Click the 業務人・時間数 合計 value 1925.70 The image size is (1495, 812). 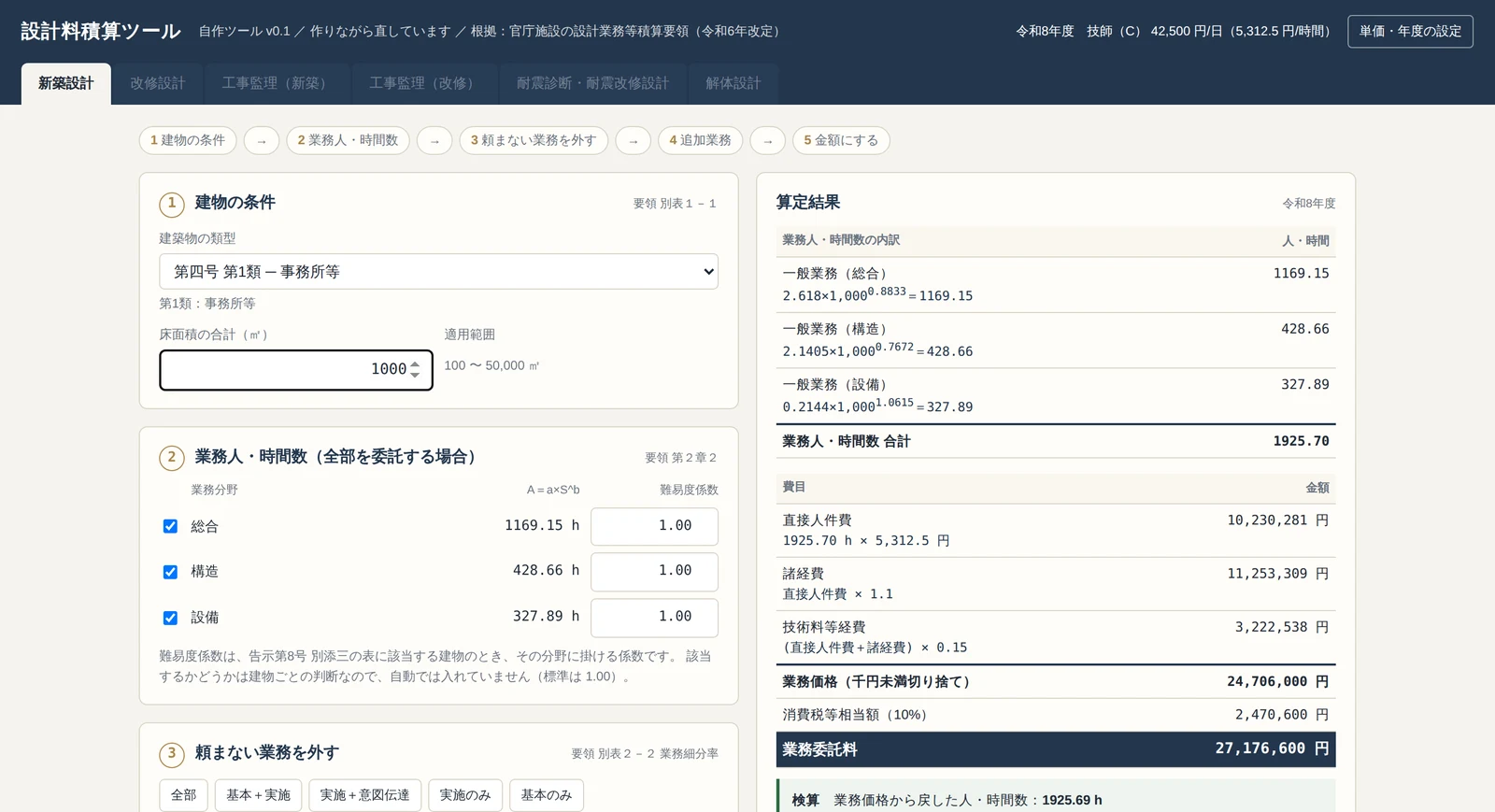click(1301, 441)
